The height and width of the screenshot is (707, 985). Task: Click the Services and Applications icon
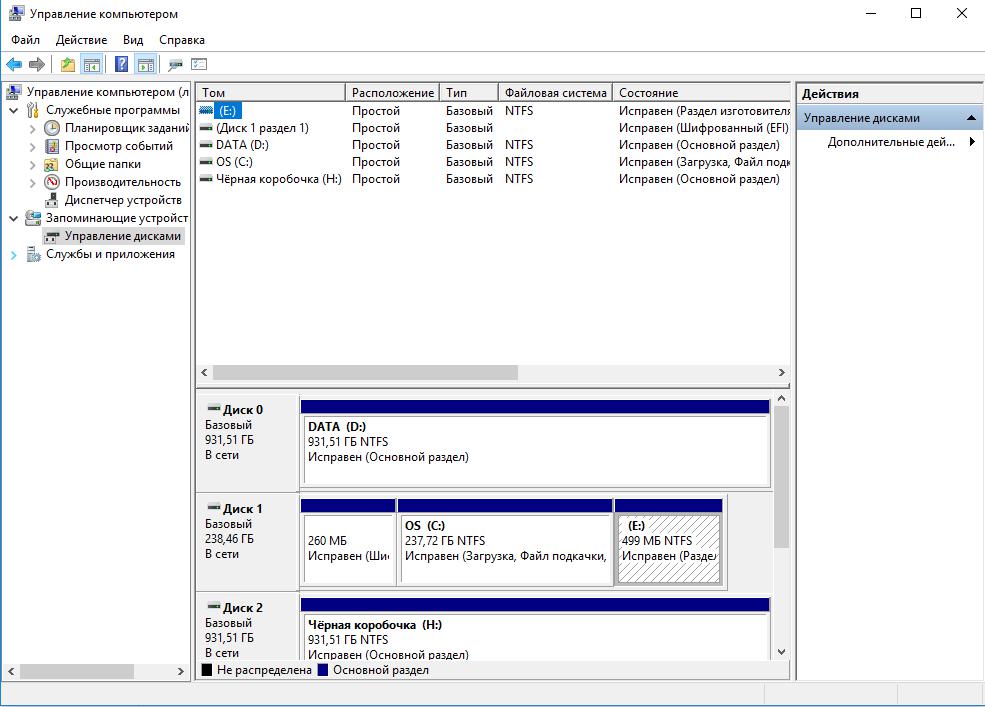pos(33,255)
